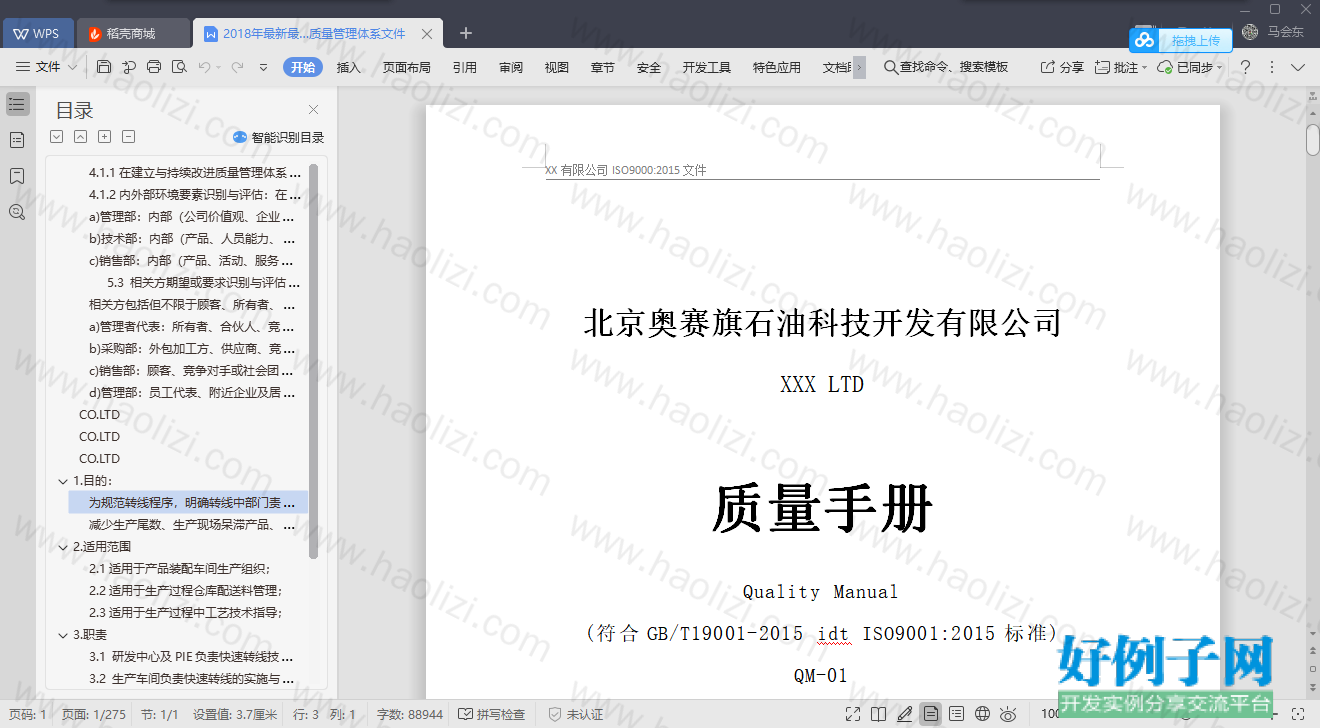Select outline item 2.1 适用于产品装配车间生产组织

pyautogui.click(x=180, y=569)
